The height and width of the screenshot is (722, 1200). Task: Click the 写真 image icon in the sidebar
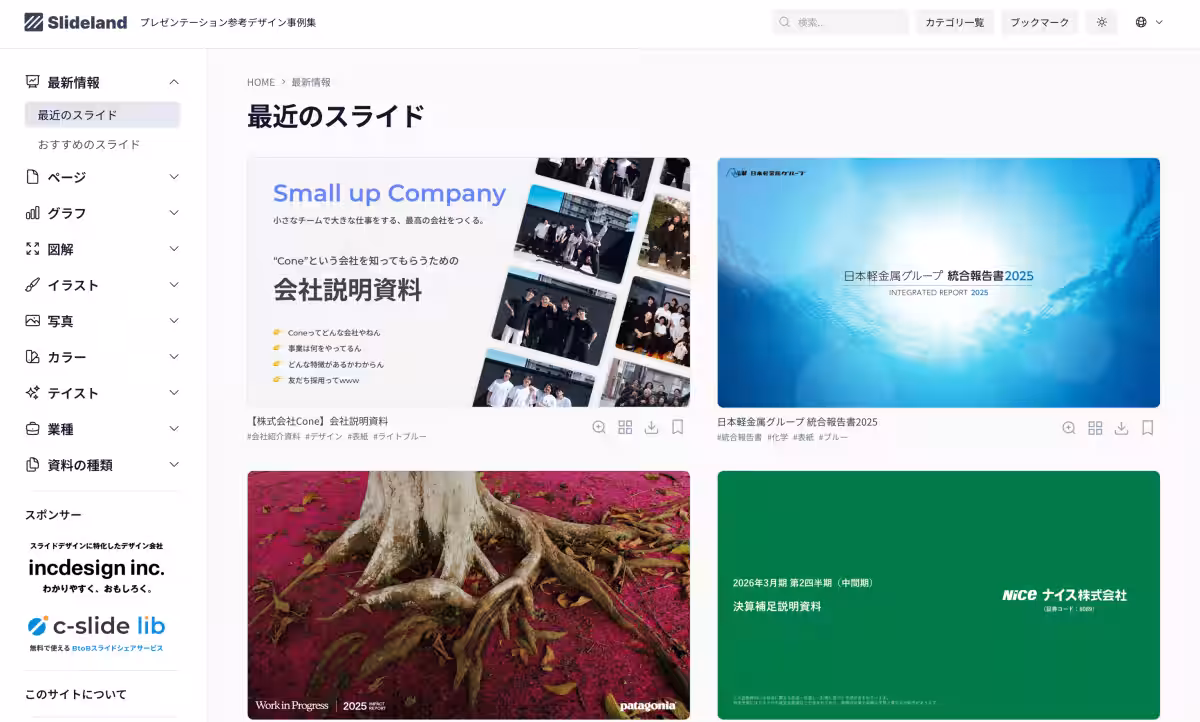click(34, 320)
